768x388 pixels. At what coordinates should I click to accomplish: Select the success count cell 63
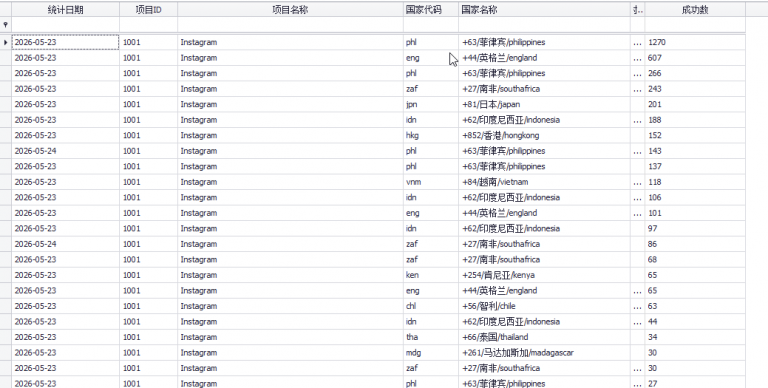[695, 306]
